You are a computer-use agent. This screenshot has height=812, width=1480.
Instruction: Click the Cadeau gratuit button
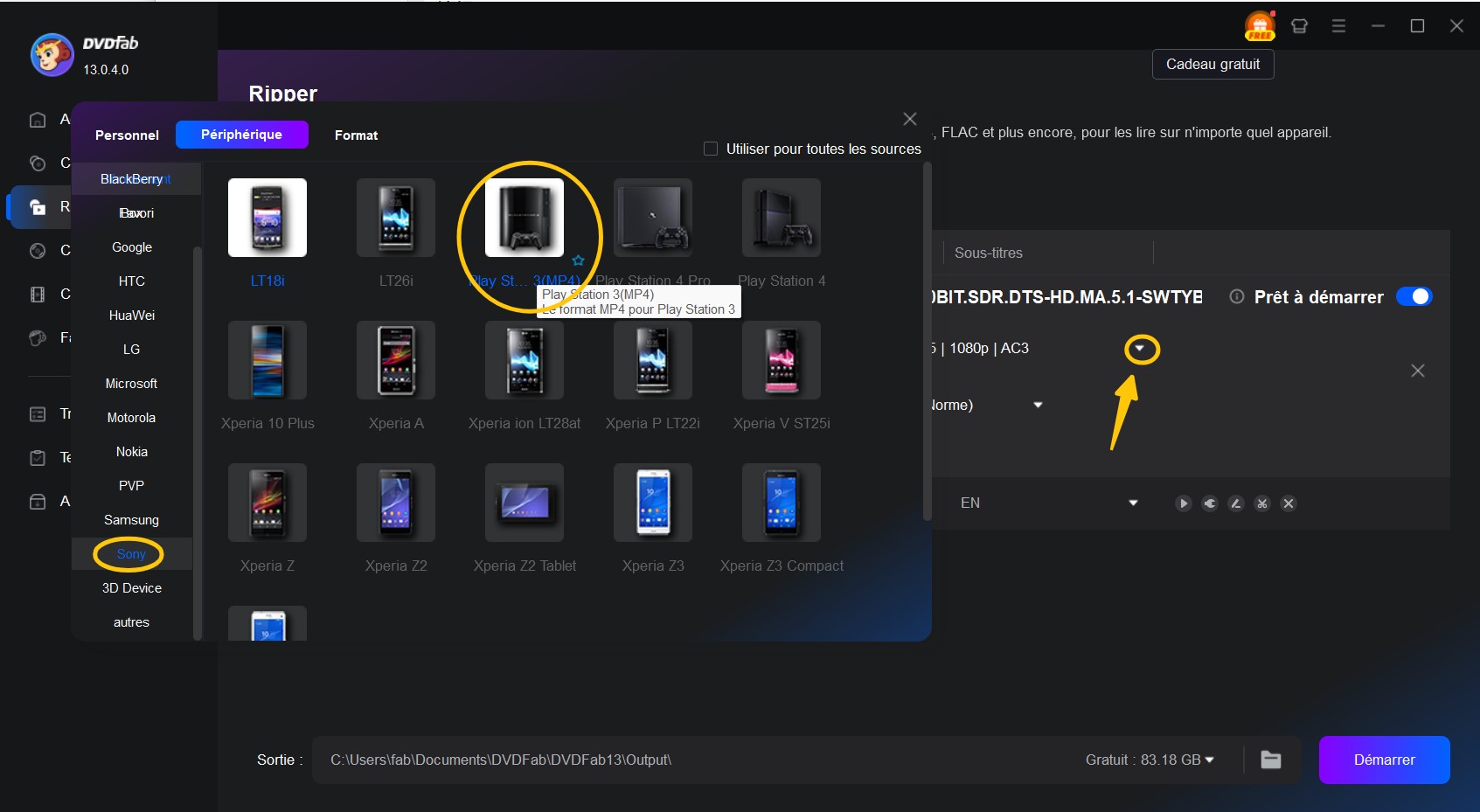[1213, 65]
